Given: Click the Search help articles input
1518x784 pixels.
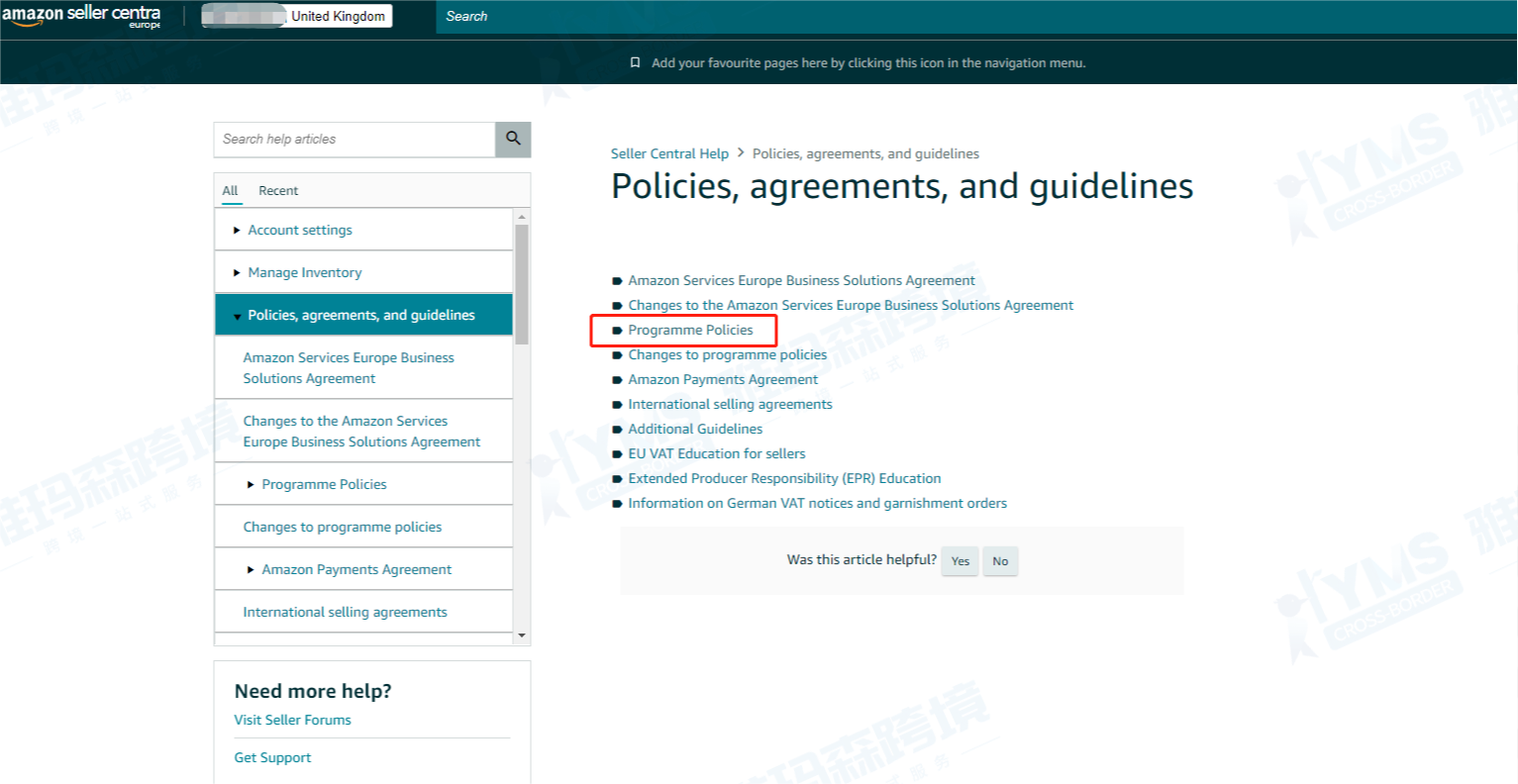Looking at the screenshot, I should click(354, 140).
